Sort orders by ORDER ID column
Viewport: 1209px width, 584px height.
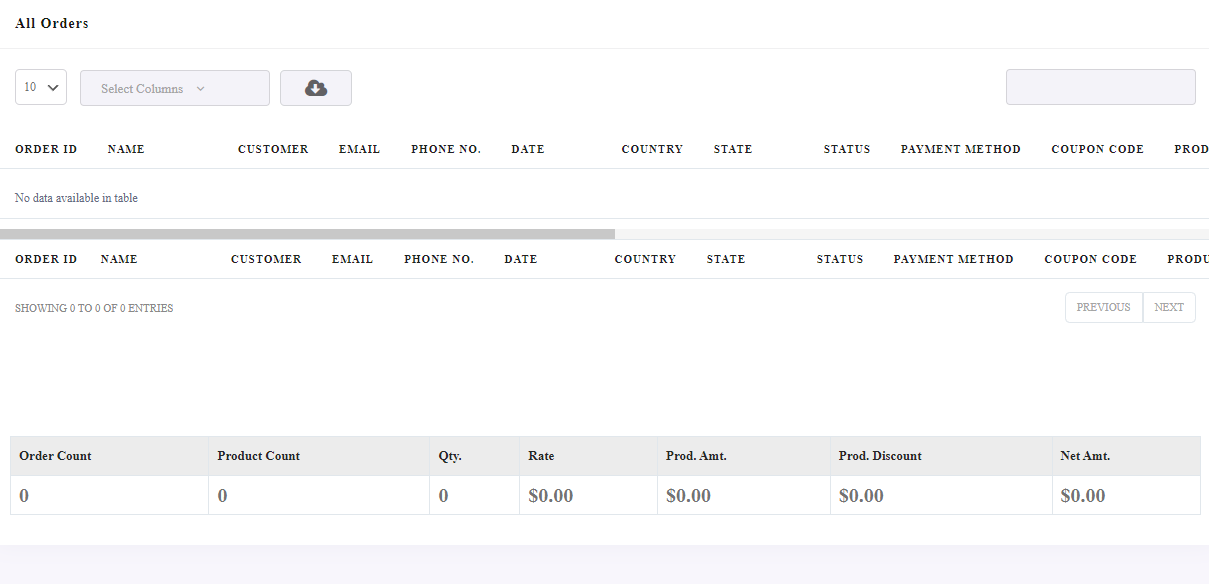pos(46,149)
